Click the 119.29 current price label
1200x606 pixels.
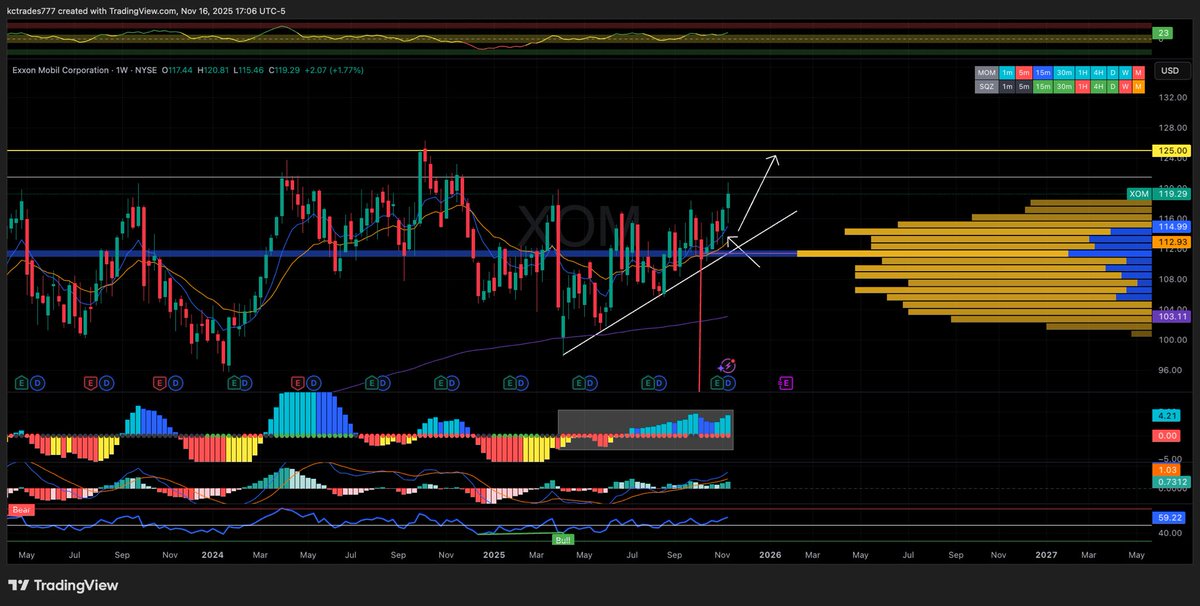point(1171,194)
